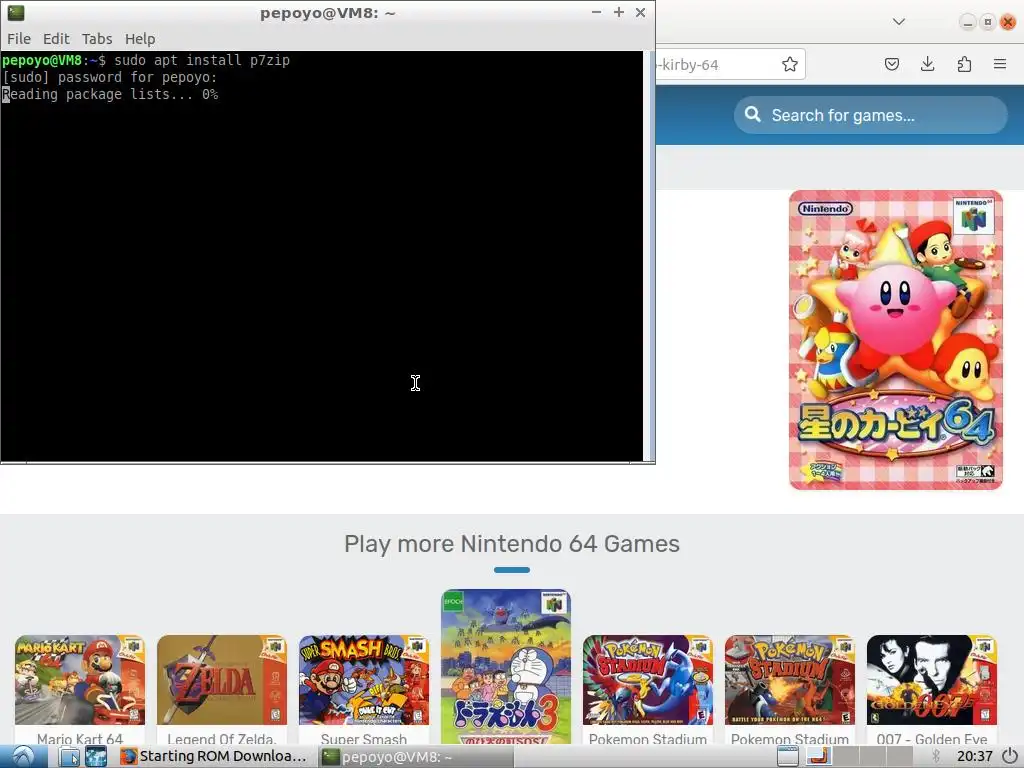Screen dimensions: 1024x768
Task: Click the 'Reading package lists... 0%' line
Action: [x=110, y=94]
